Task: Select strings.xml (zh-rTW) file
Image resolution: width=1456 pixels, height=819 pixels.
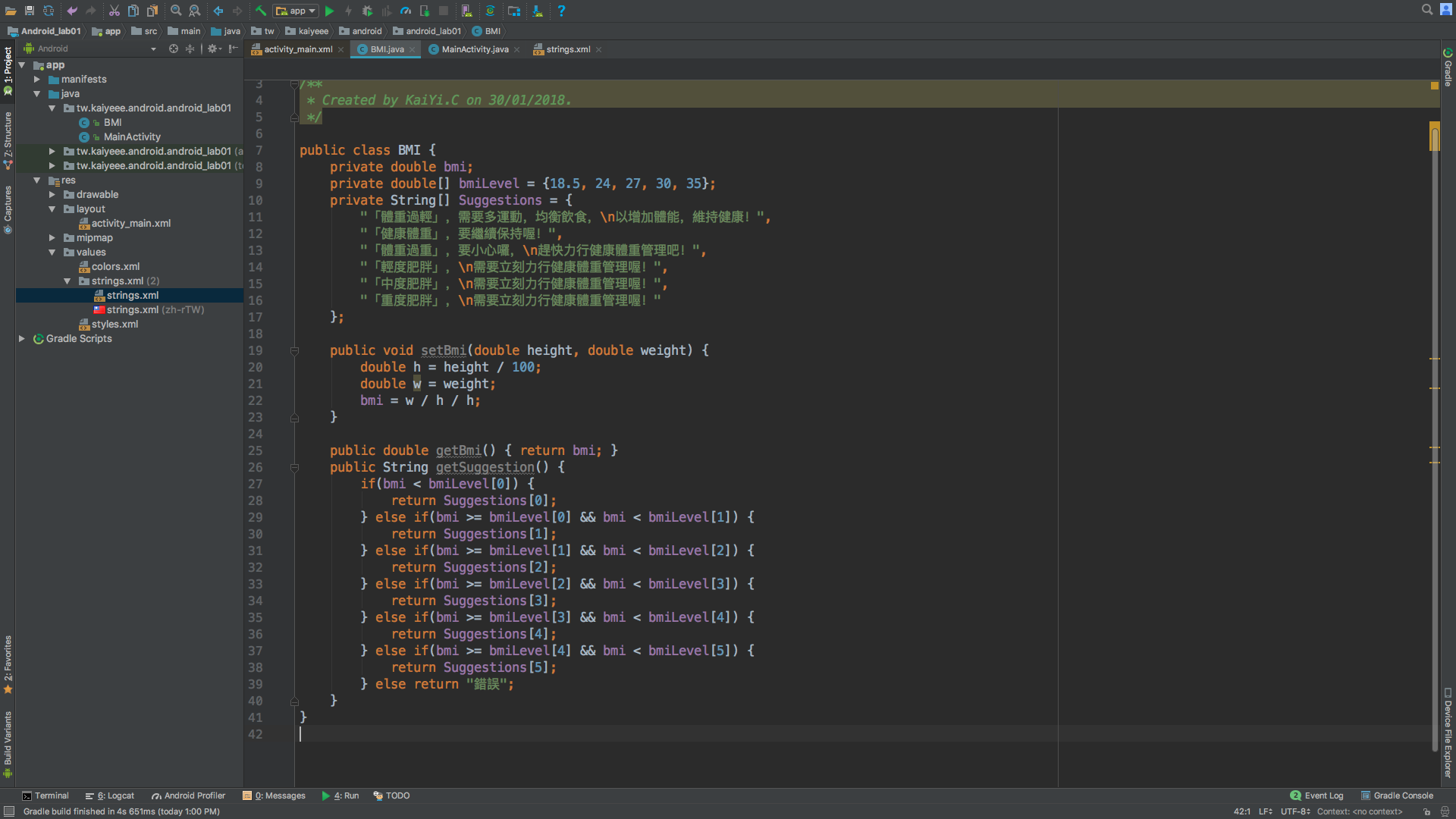Action: click(155, 310)
